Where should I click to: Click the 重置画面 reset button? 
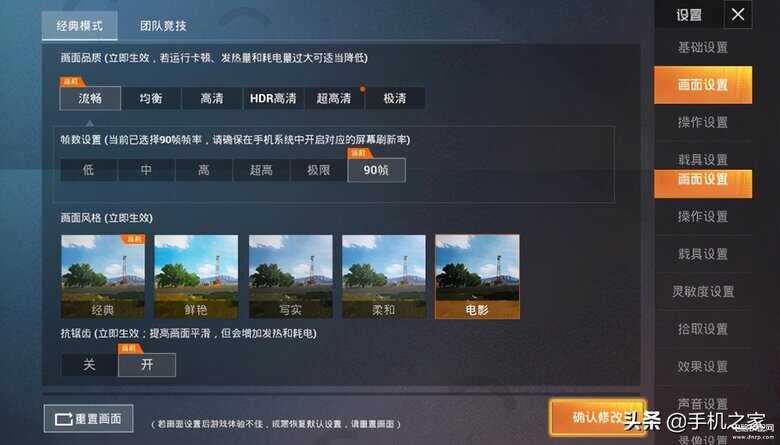click(x=89, y=419)
